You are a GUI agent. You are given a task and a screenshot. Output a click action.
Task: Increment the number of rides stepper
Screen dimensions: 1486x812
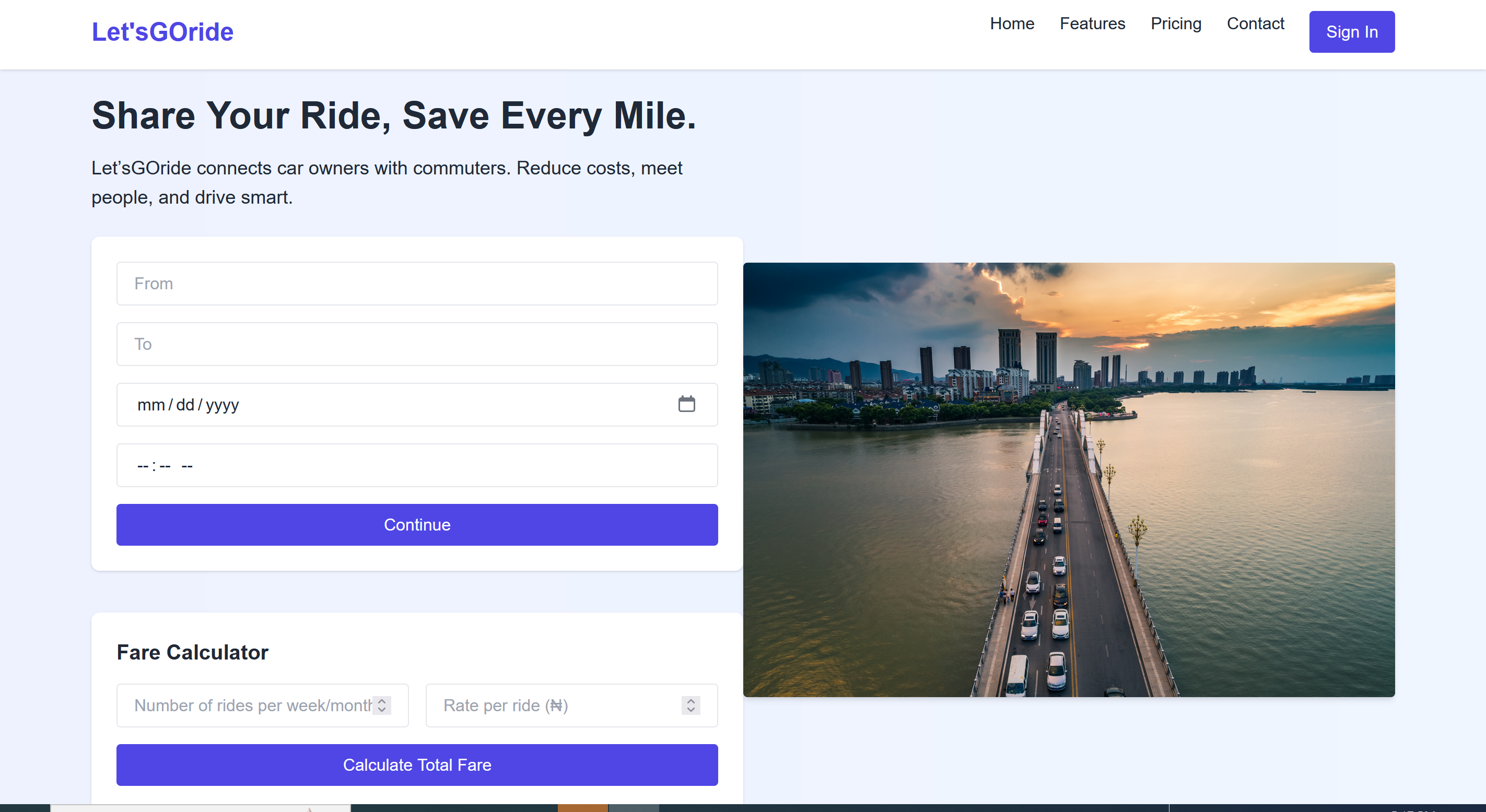382,701
